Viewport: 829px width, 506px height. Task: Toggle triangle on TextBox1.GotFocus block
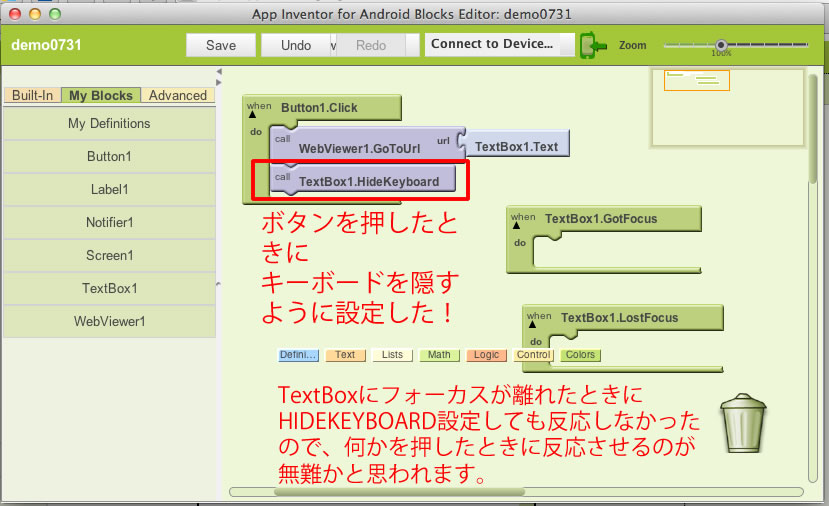click(517, 226)
